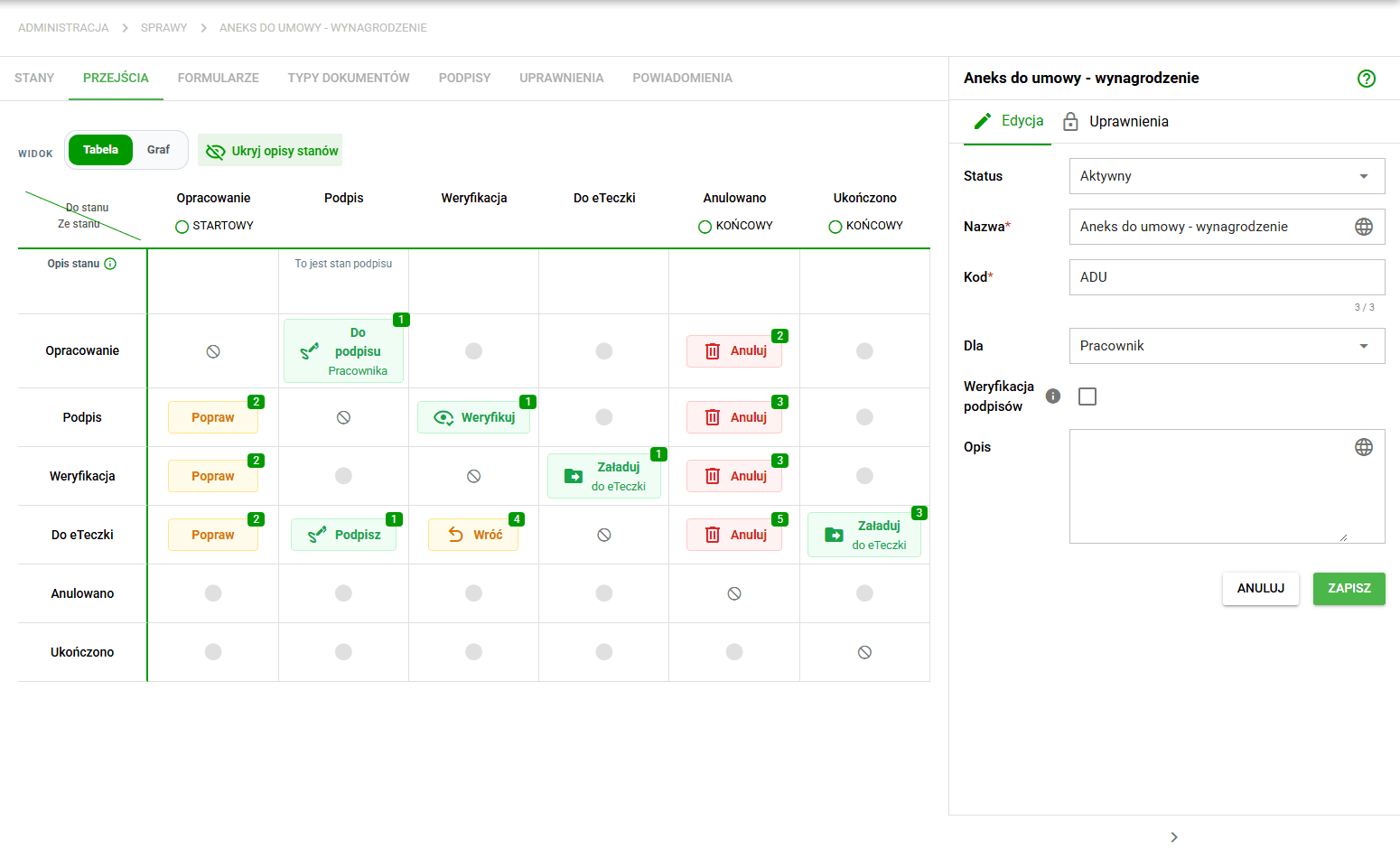Open the Formularze tab
This screenshot has height=858, width=1400.
[x=219, y=78]
